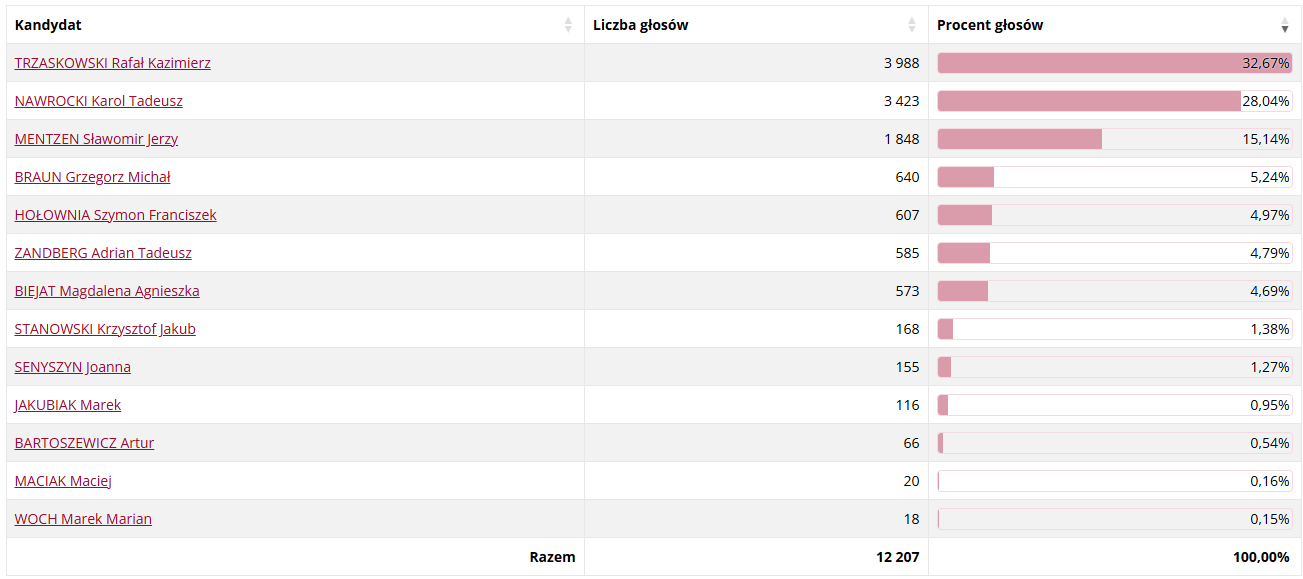Open TRZASKOWSKI Rafał Kazimierz candidate link
The image size is (1303, 579).
coord(112,63)
